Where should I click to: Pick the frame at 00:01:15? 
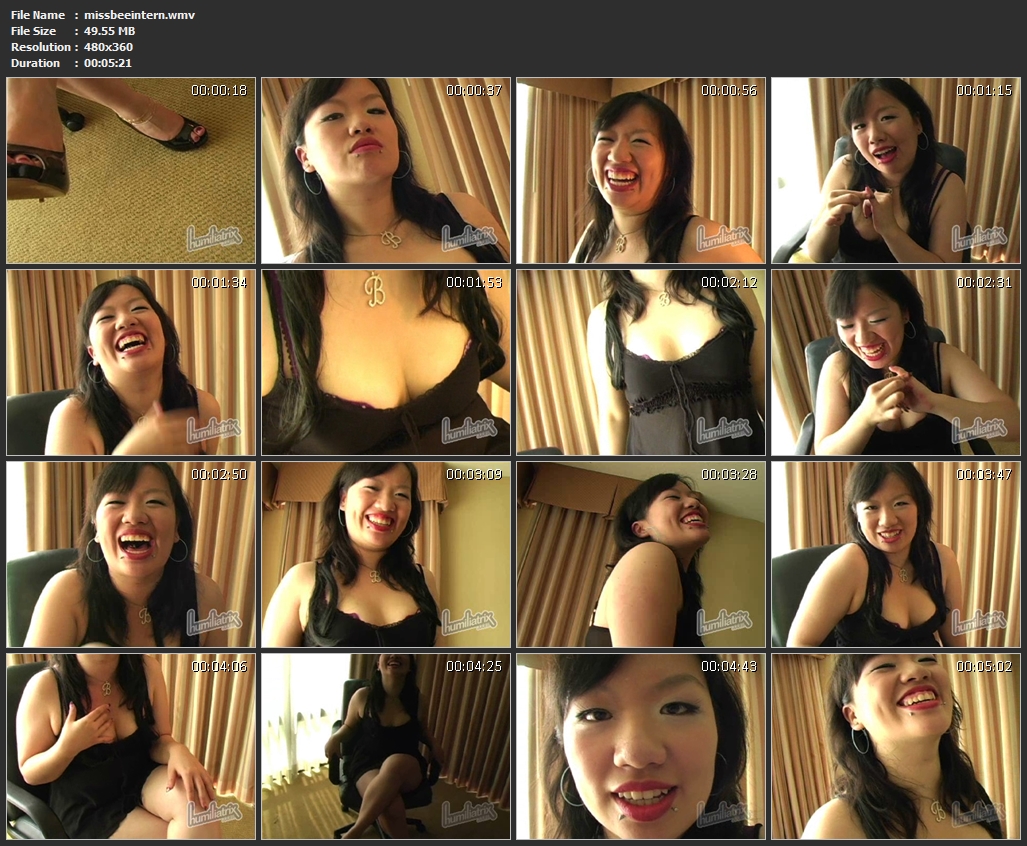896,171
